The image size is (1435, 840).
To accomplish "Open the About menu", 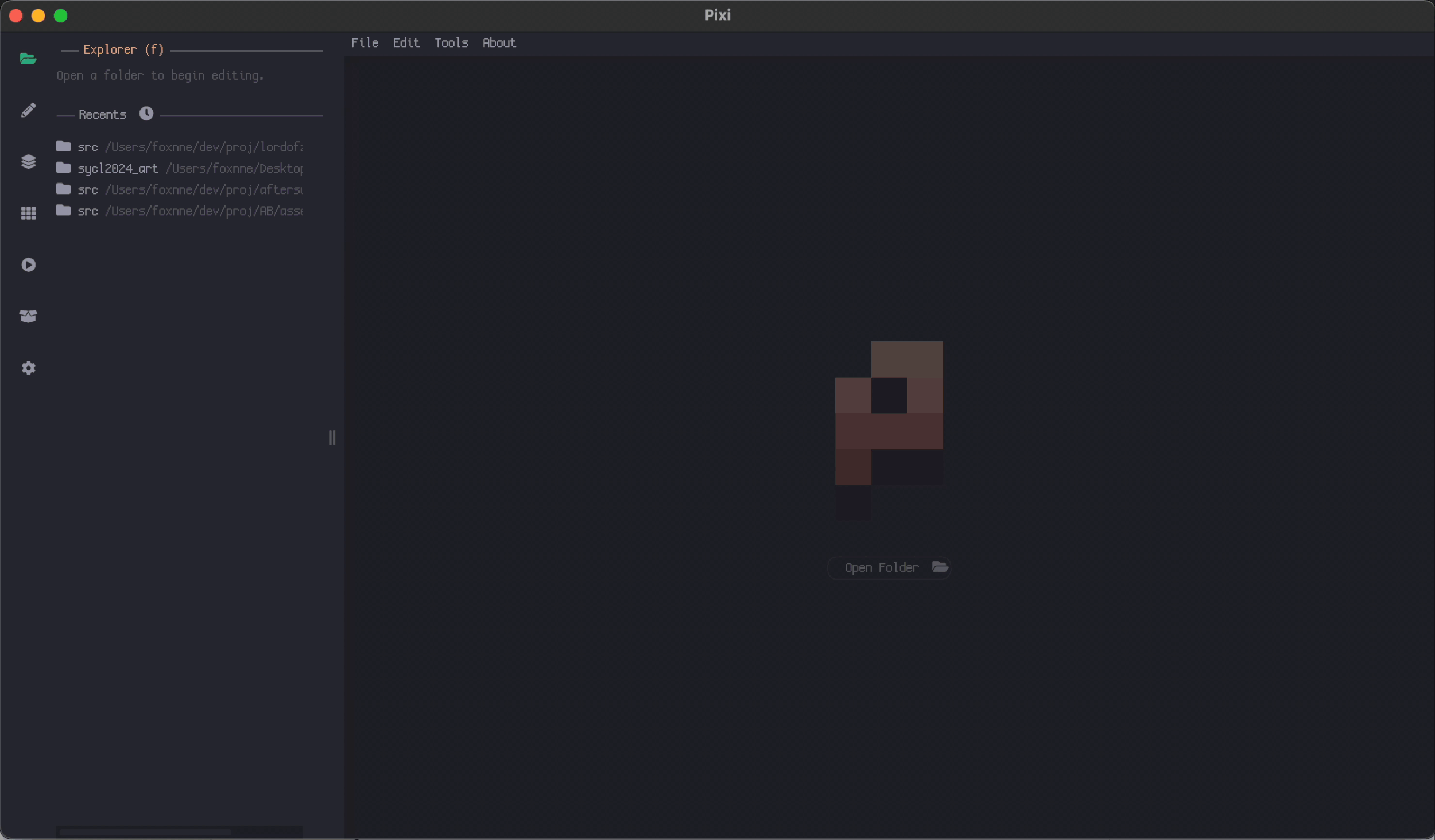I will click(x=499, y=43).
